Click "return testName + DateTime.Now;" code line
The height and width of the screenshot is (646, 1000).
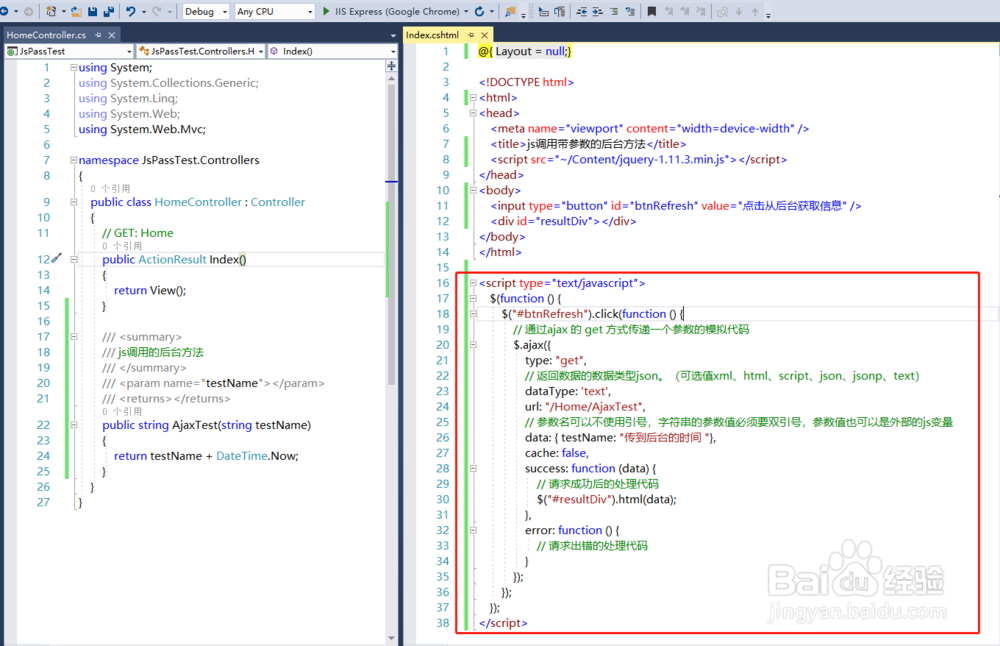(206, 455)
